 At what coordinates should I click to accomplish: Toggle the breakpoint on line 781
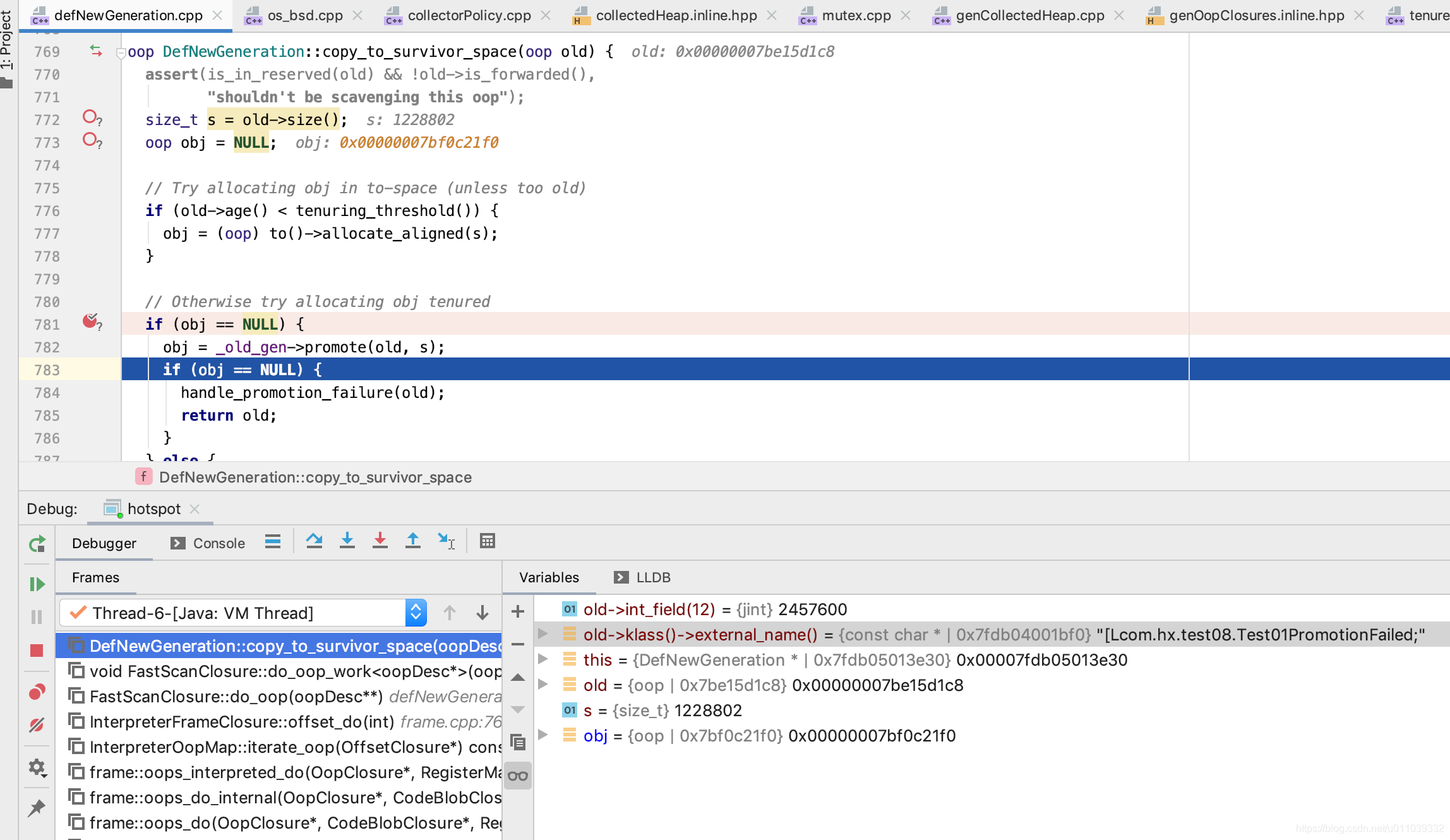[x=90, y=321]
